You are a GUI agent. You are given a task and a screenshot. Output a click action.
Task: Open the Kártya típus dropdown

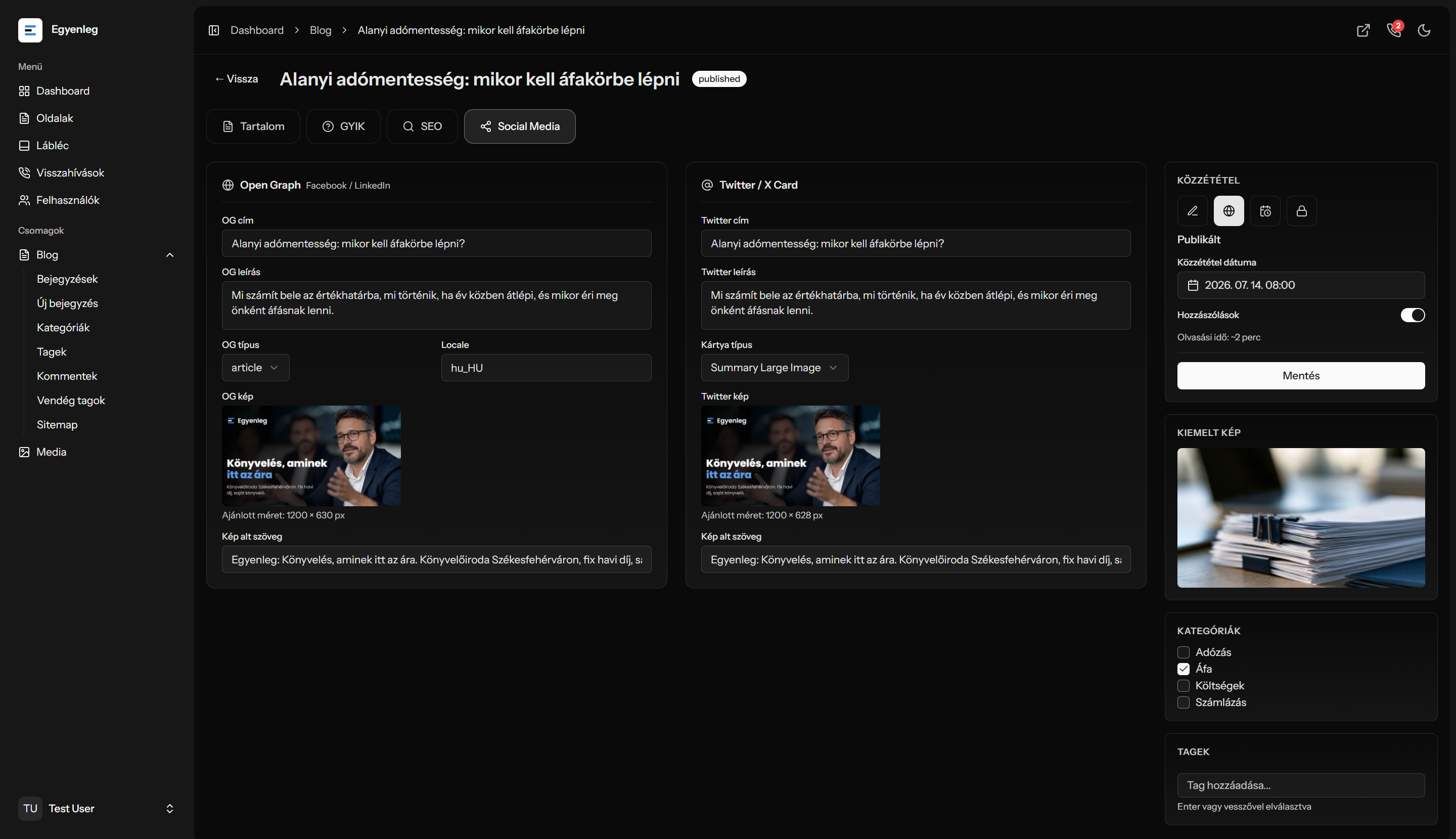click(774, 368)
